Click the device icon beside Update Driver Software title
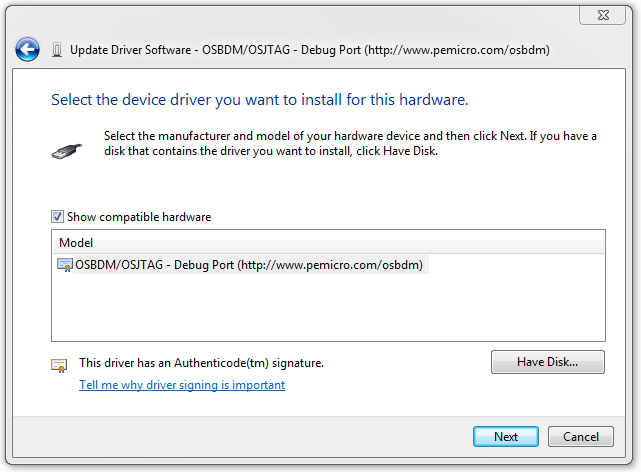 pos(56,50)
